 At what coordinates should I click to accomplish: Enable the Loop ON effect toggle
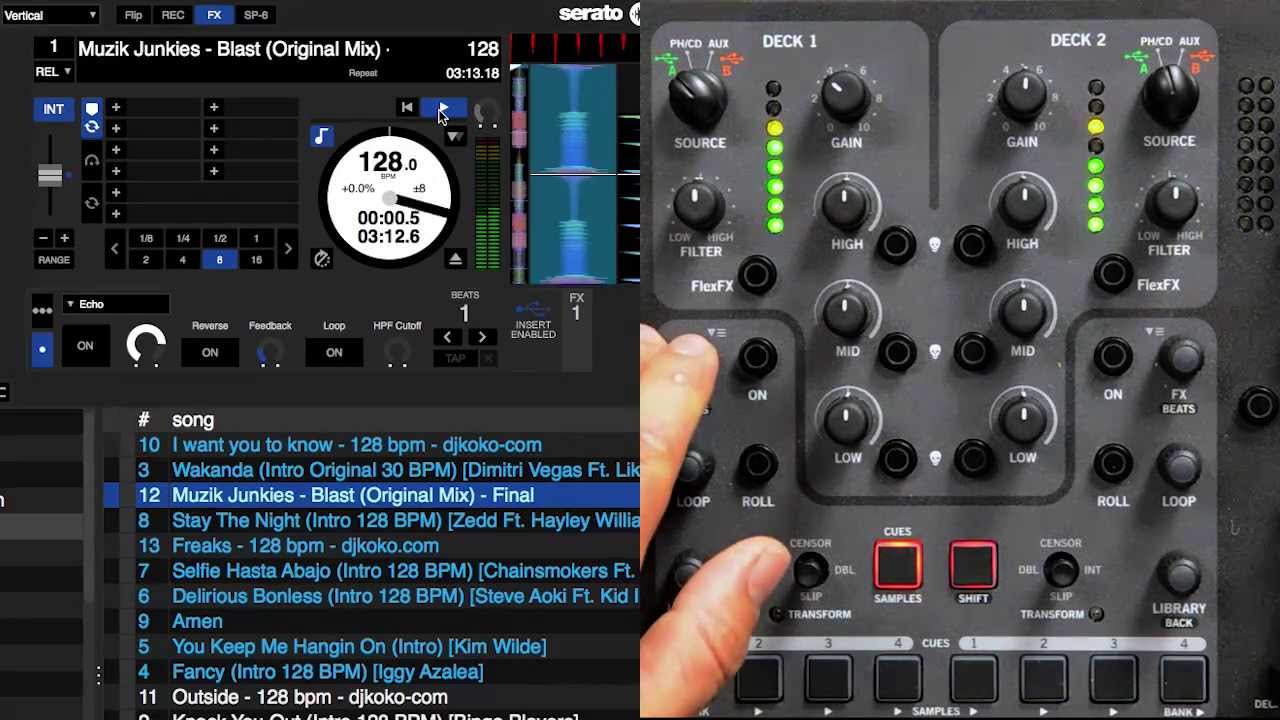(x=334, y=352)
